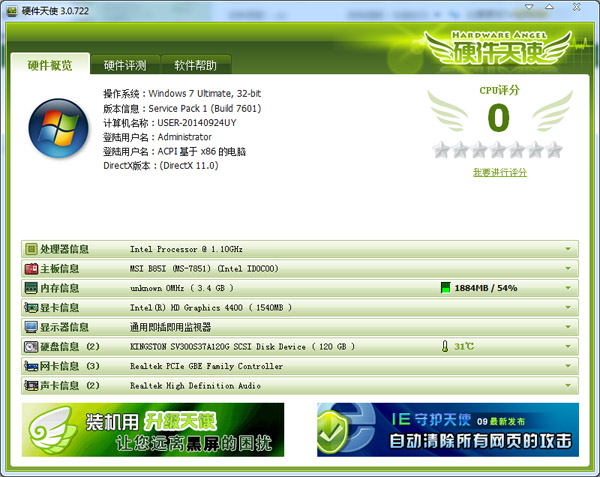The width and height of the screenshot is (600, 477).
Task: Click the 31℃ disk temperature value
Action: click(464, 347)
